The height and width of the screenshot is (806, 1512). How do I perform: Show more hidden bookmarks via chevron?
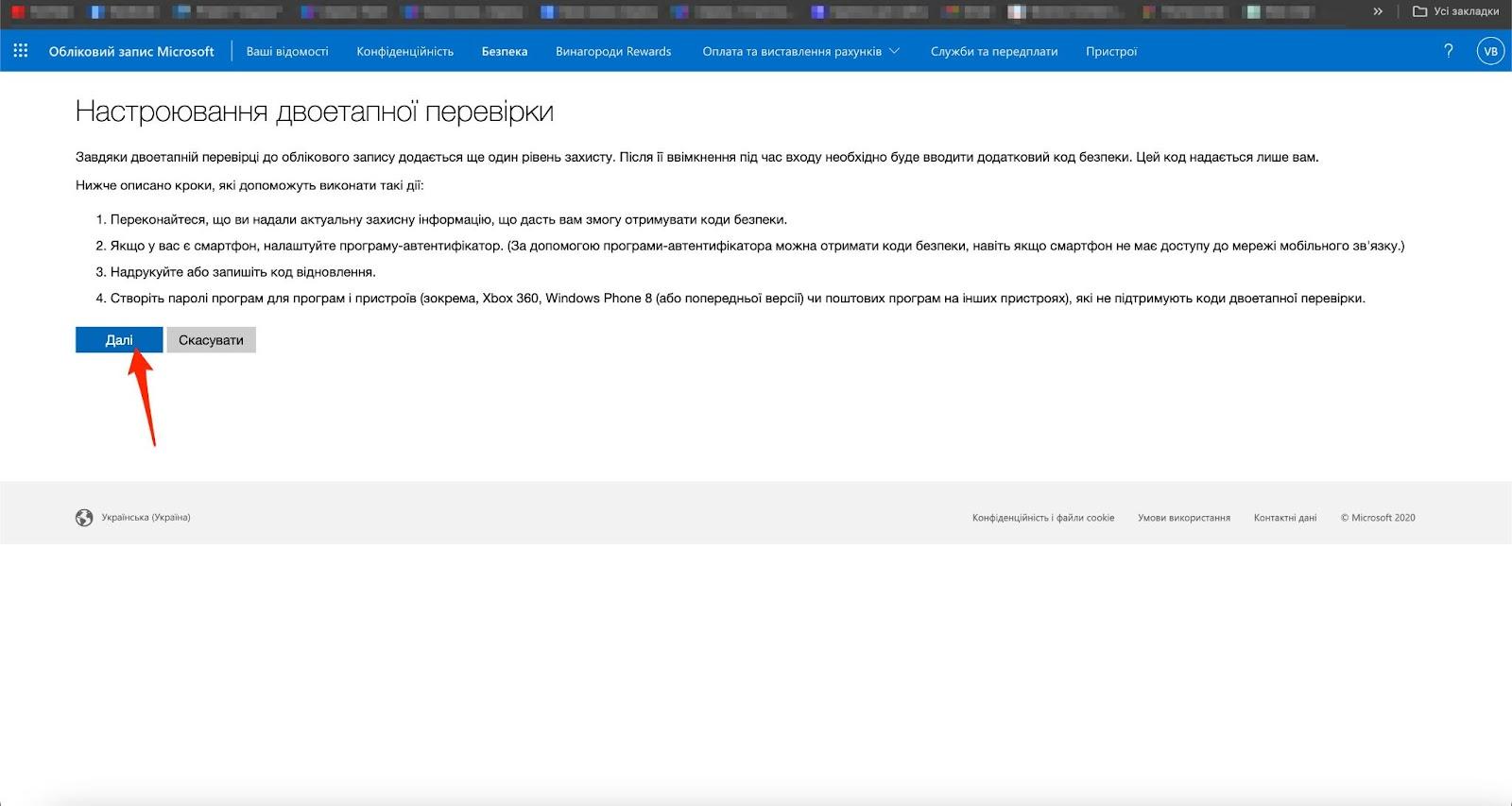[1378, 11]
